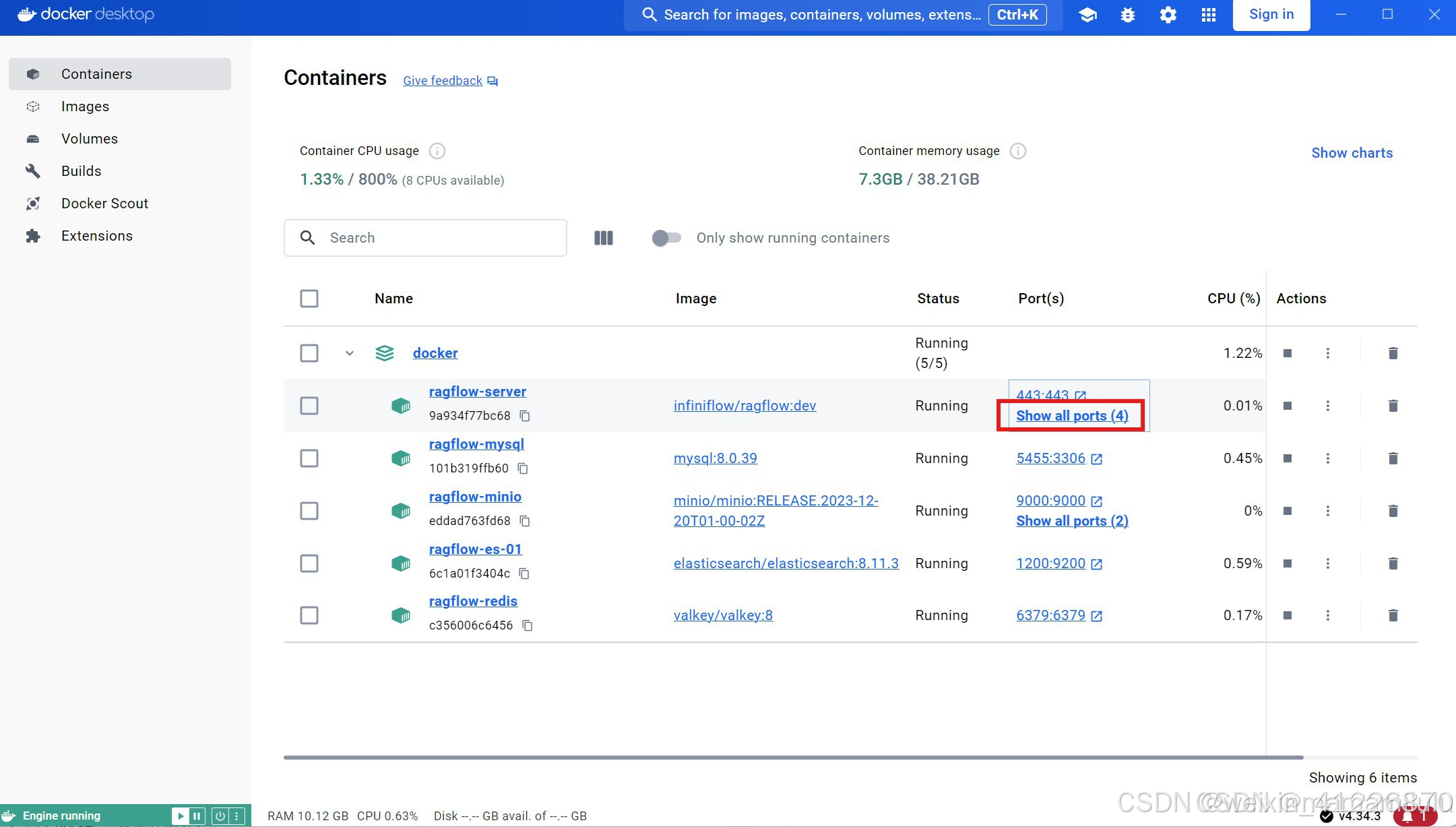
Task: Pause the Docker engine
Action: [x=197, y=816]
